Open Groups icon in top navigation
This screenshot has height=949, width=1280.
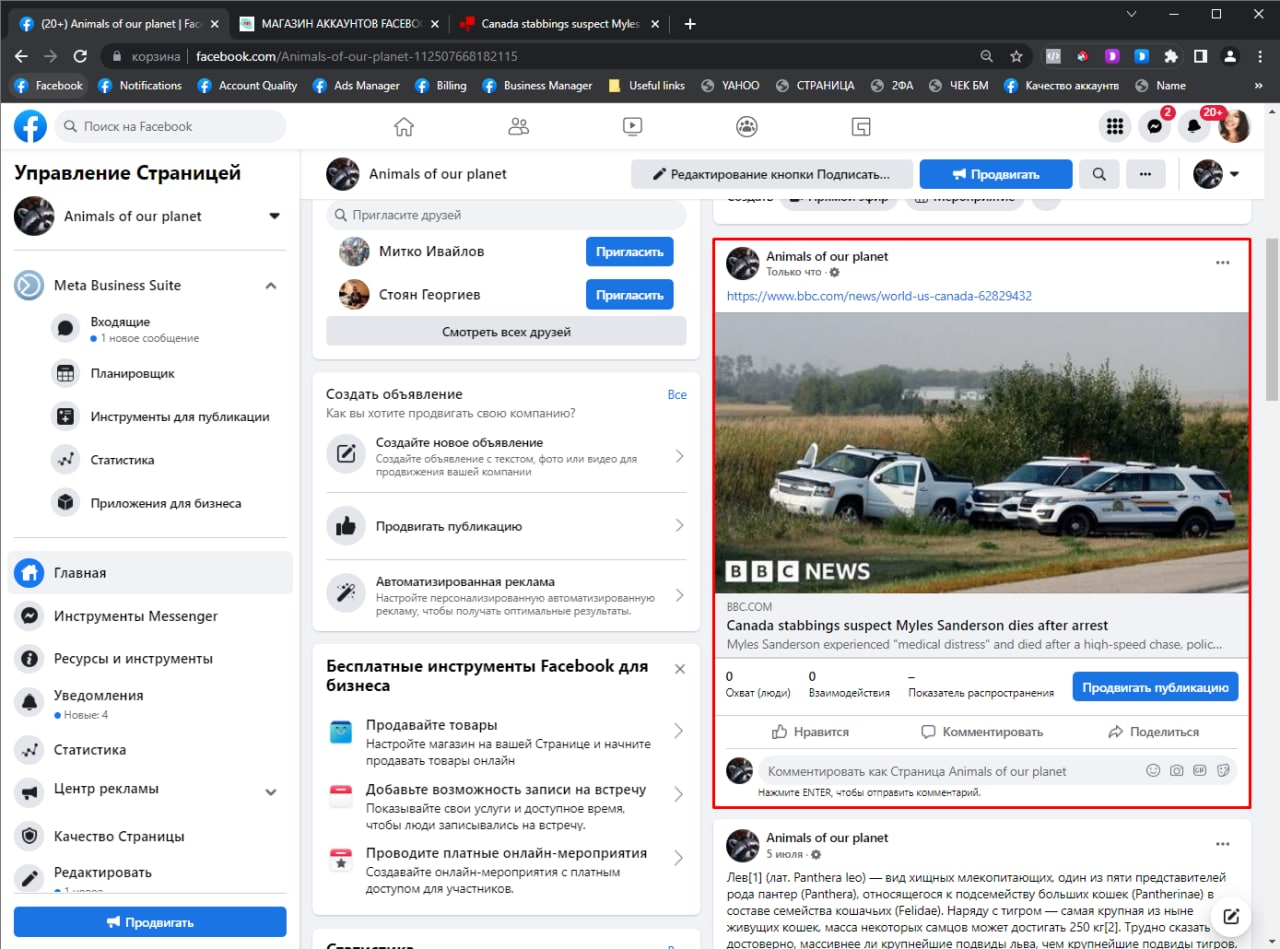pyautogui.click(x=746, y=126)
